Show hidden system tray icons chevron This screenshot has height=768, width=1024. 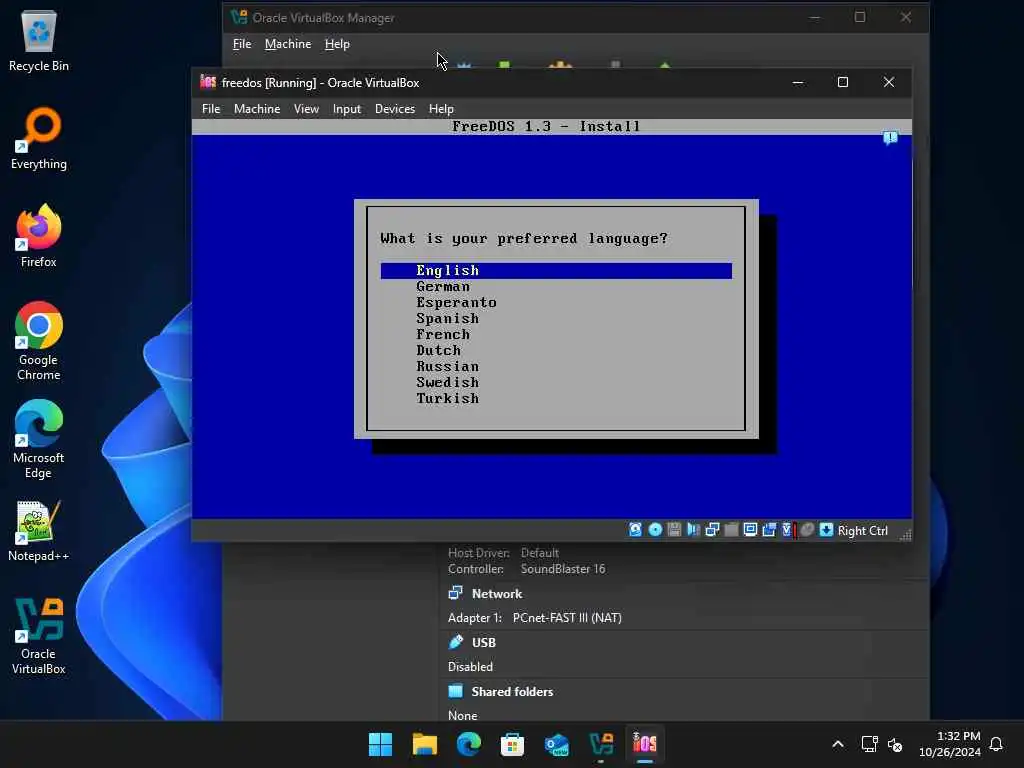coord(838,744)
